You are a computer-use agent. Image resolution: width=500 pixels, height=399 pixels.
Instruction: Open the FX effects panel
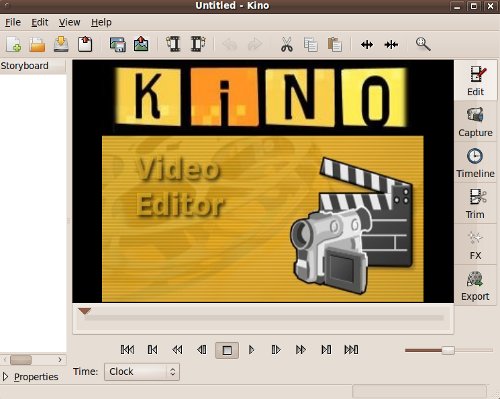click(x=475, y=245)
